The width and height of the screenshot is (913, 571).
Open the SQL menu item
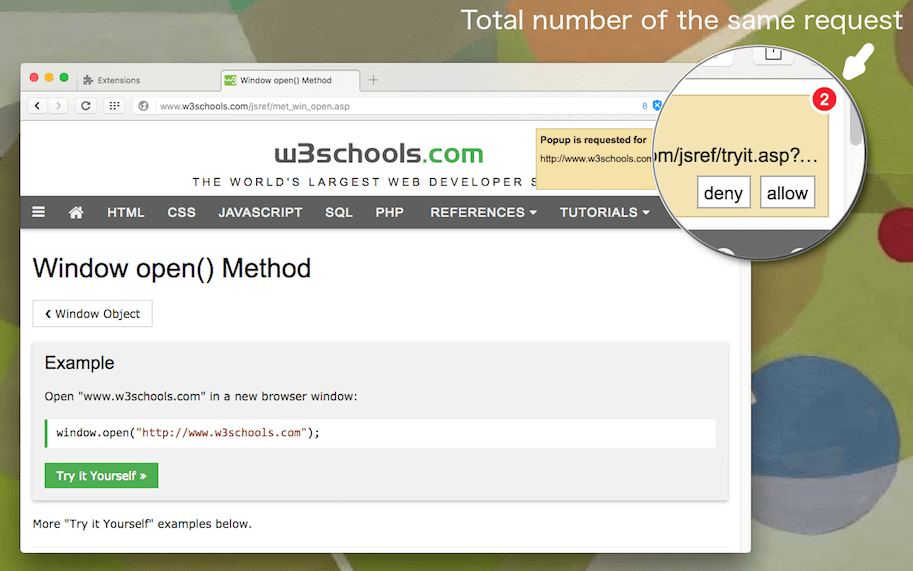pyautogui.click(x=339, y=212)
